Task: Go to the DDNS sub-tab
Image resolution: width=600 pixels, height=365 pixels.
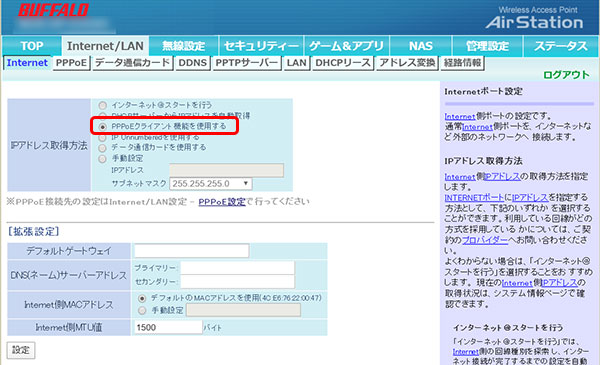Action: tap(192, 63)
